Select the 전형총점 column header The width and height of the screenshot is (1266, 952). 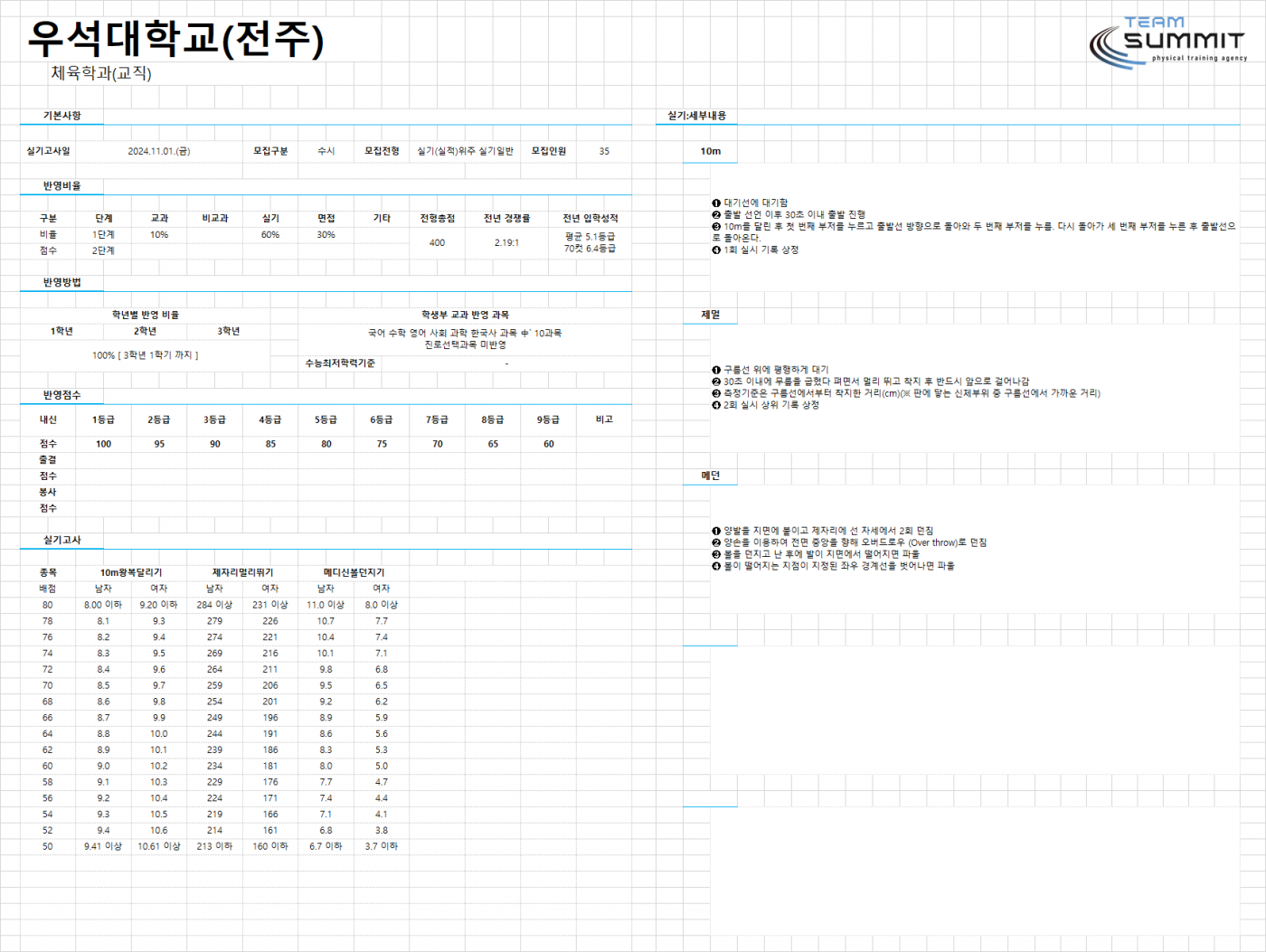pyautogui.click(x=438, y=219)
